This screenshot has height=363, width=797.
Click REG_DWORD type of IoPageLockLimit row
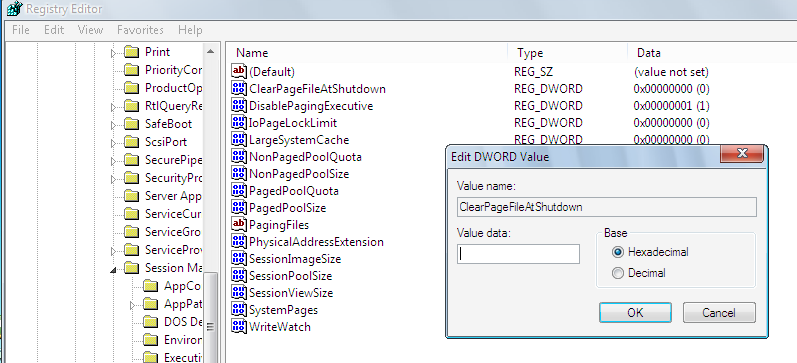[548, 123]
